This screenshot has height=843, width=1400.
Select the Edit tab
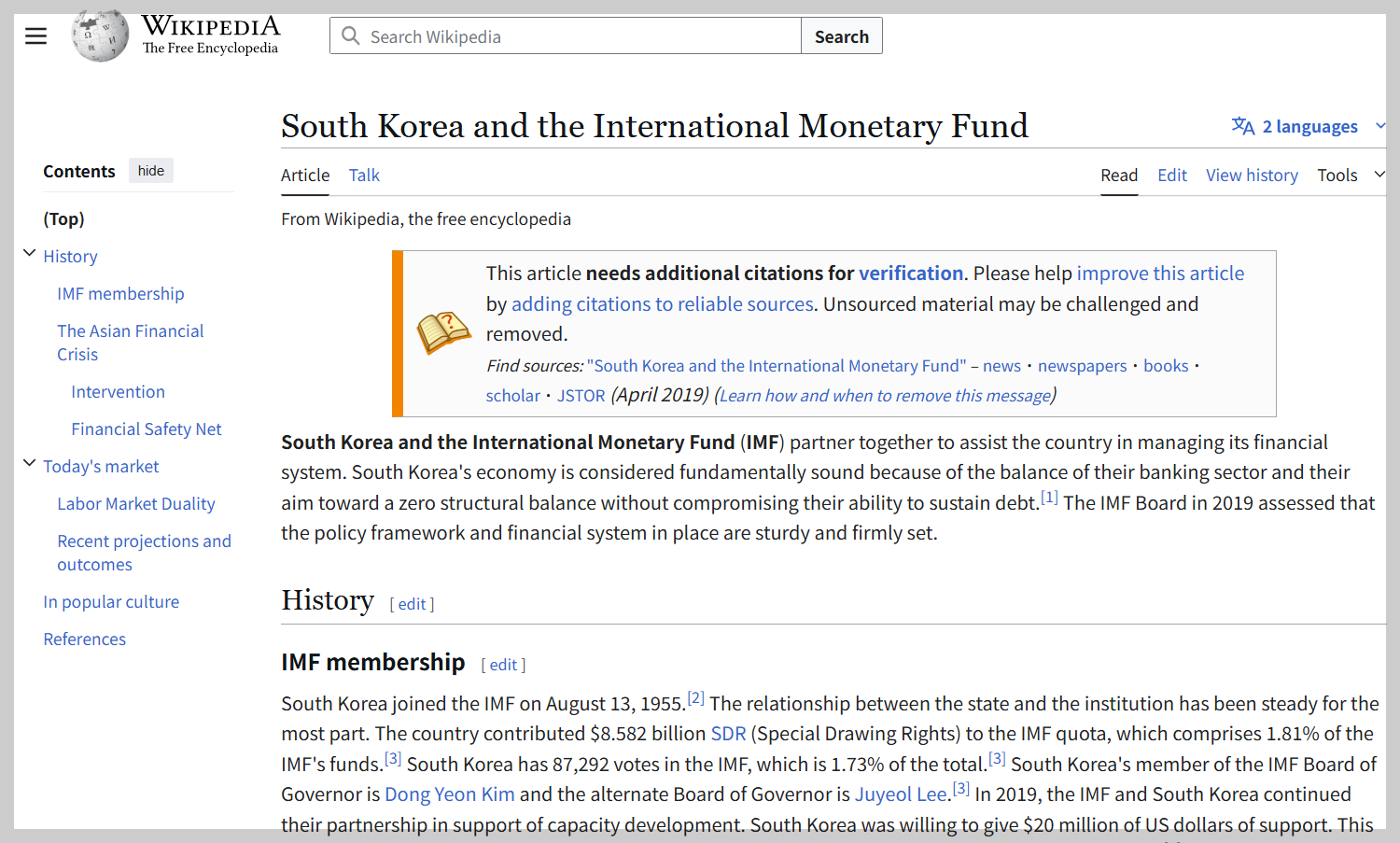tap(1172, 175)
